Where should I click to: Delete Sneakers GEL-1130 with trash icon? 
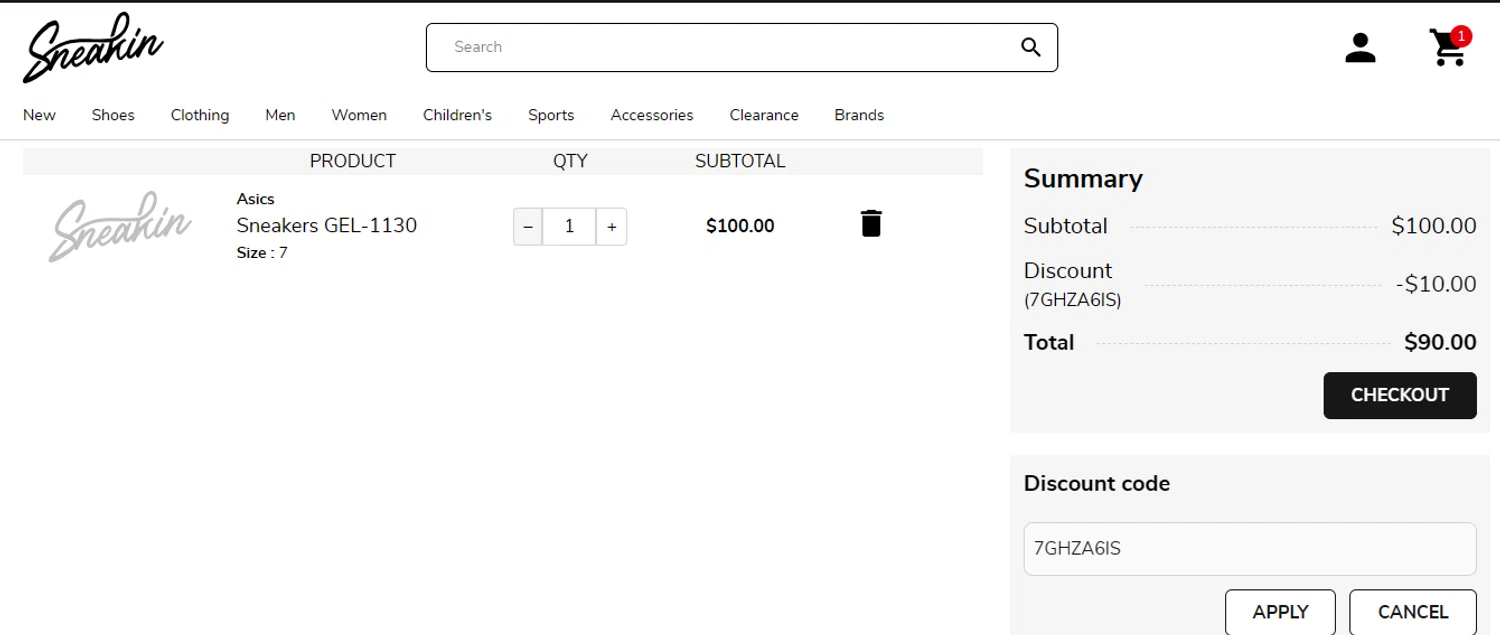(871, 224)
